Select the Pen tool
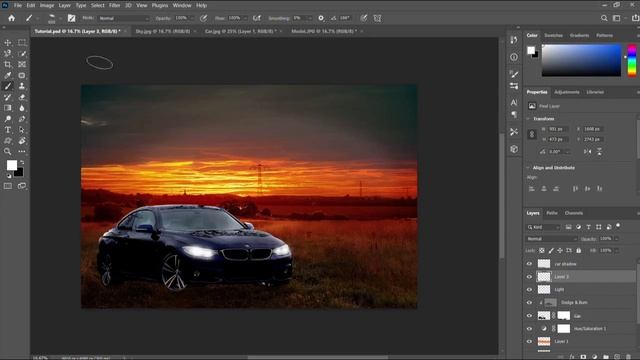 click(22, 119)
